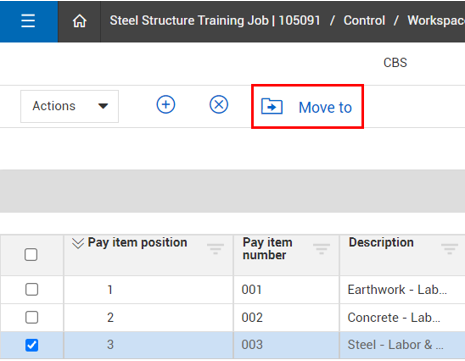Switch to the CBS tab
This screenshot has height=361, width=465.
coord(395,63)
